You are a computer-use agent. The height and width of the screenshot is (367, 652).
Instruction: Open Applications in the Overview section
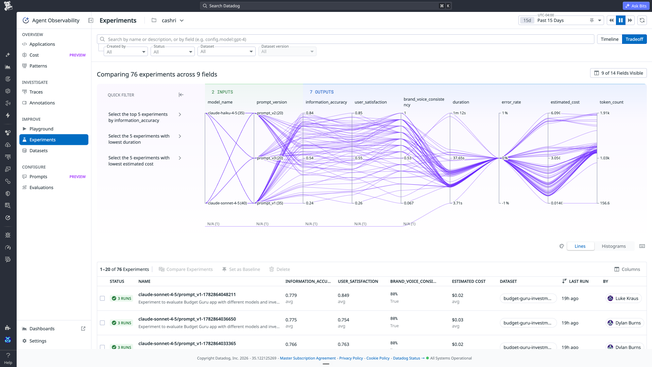(x=42, y=44)
